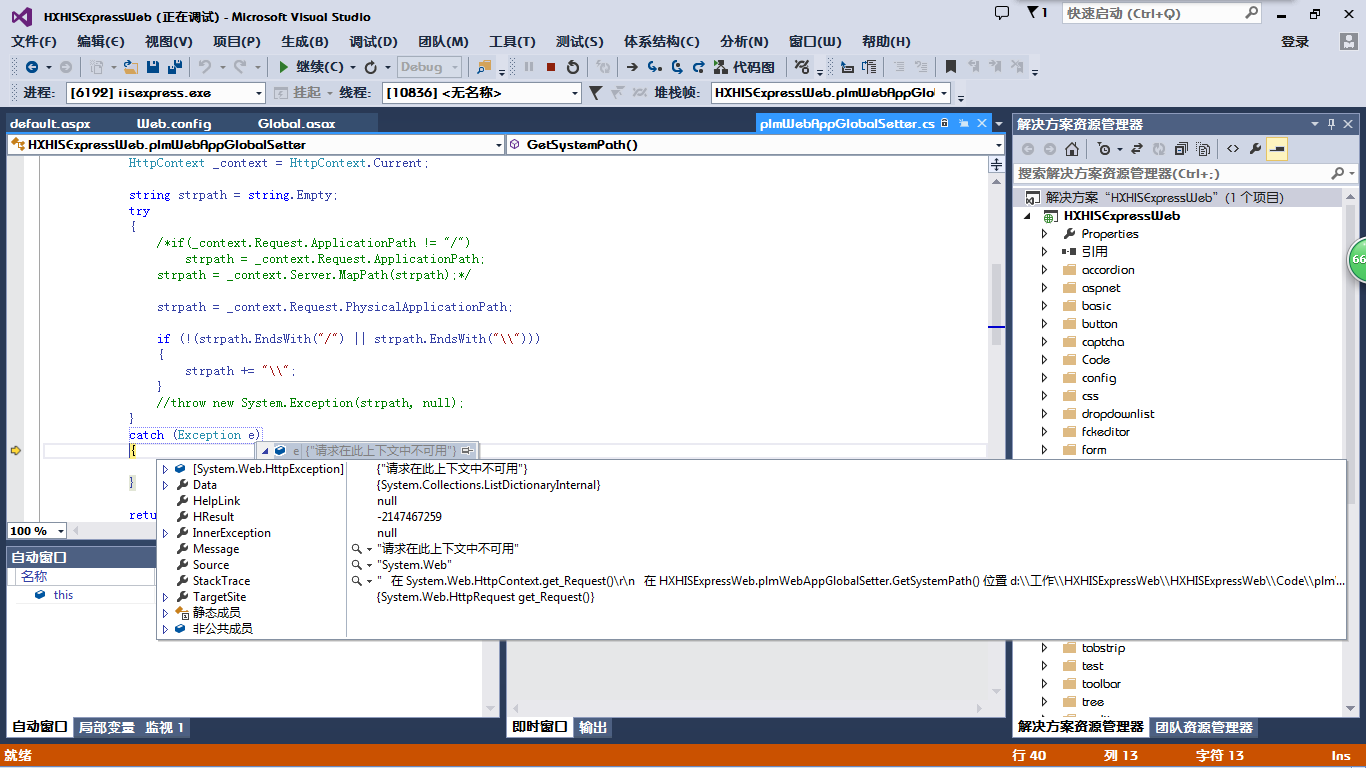
Task: Open the 体系结构(C) menu
Action: coord(661,41)
